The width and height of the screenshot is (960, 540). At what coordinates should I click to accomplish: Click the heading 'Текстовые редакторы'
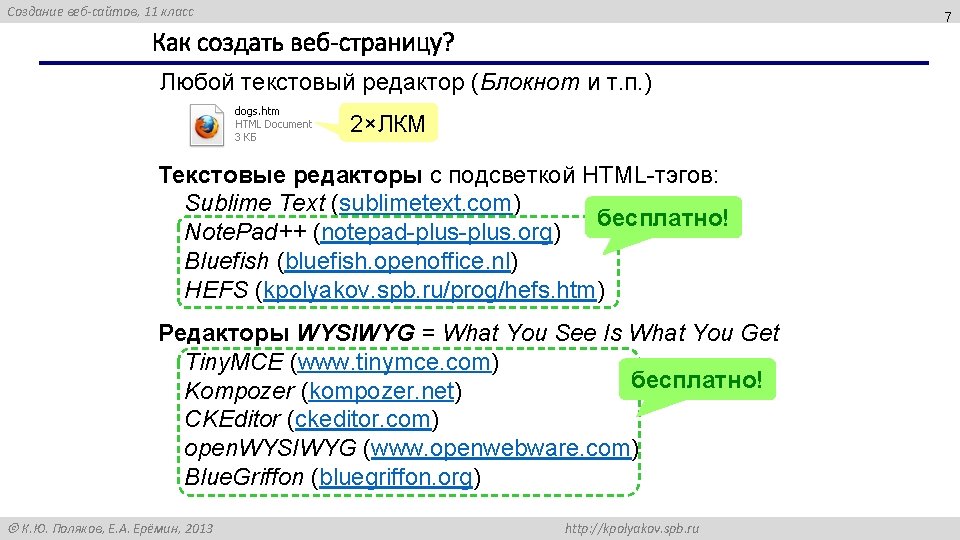tap(290, 176)
